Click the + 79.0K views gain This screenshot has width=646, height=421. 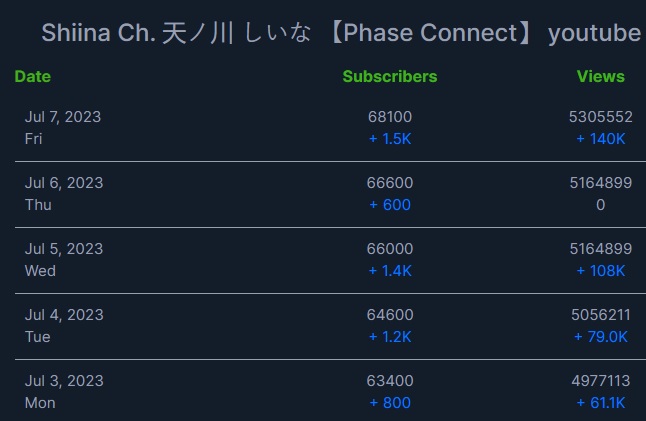(x=600, y=337)
